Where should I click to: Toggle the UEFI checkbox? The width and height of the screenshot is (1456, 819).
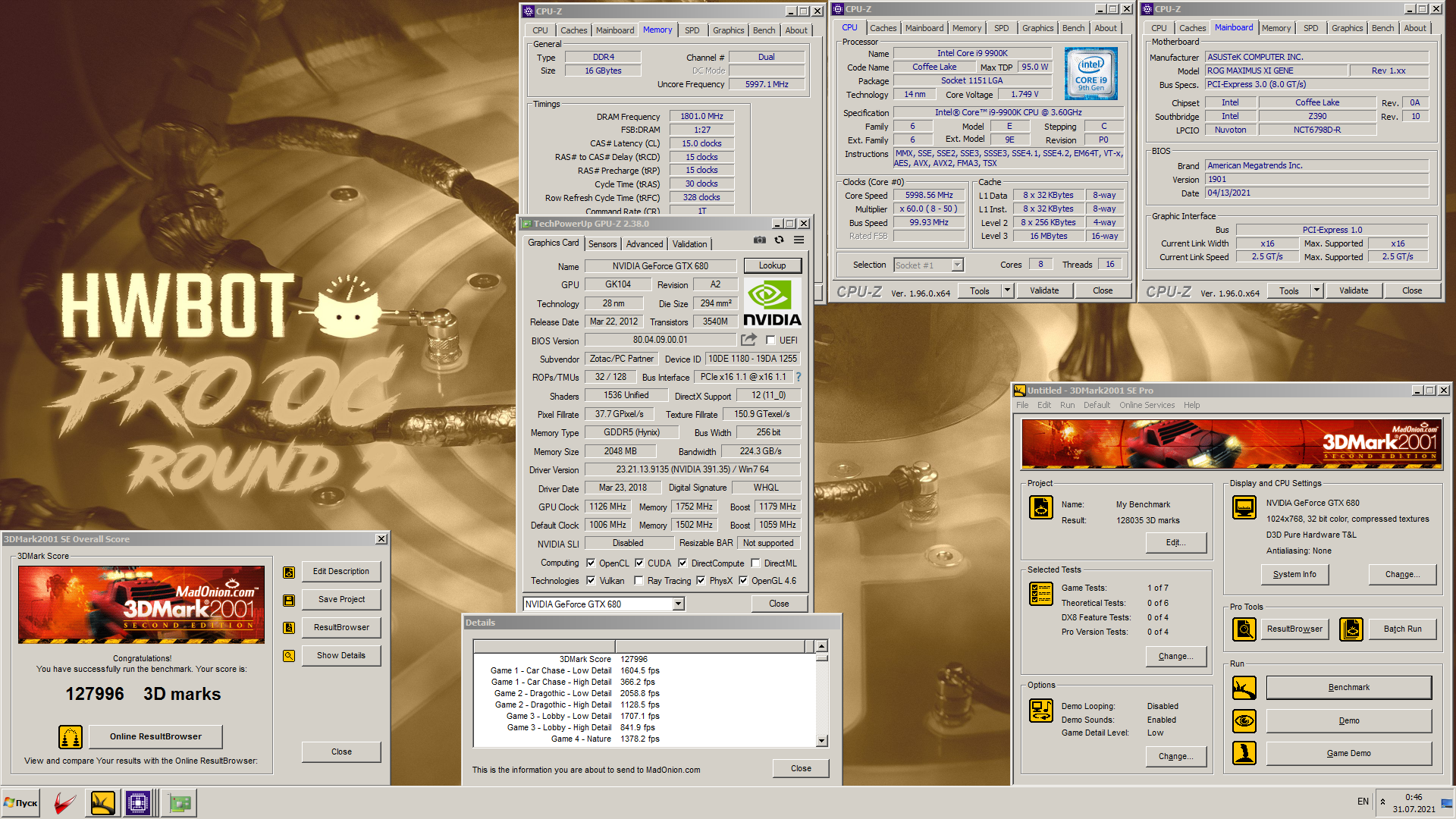(770, 340)
